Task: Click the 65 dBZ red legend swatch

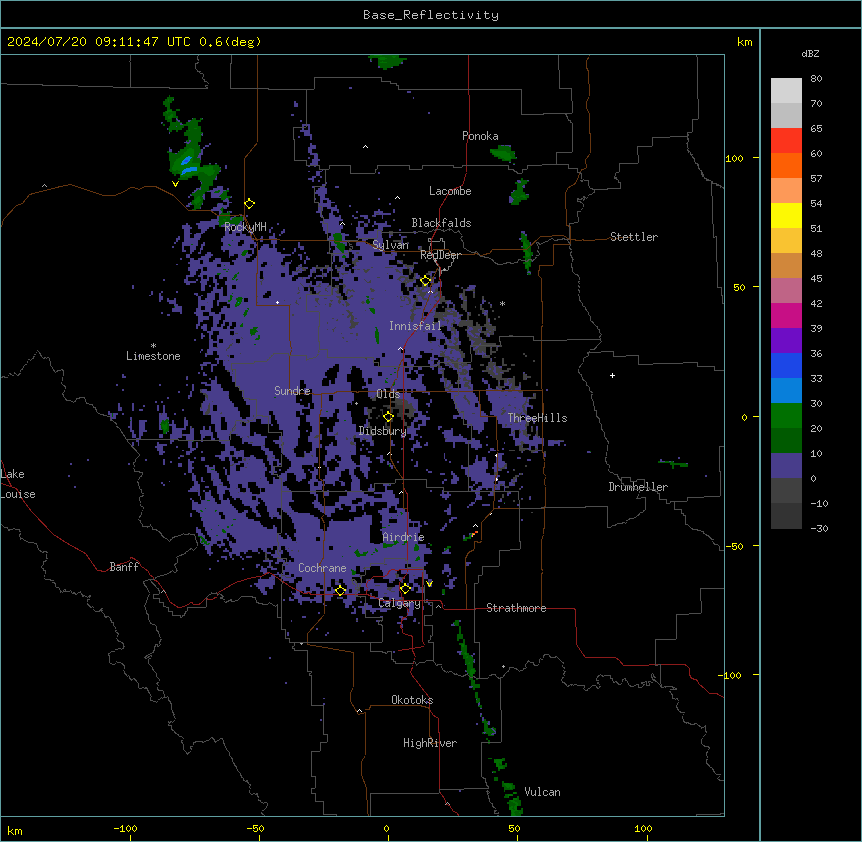Action: point(786,140)
